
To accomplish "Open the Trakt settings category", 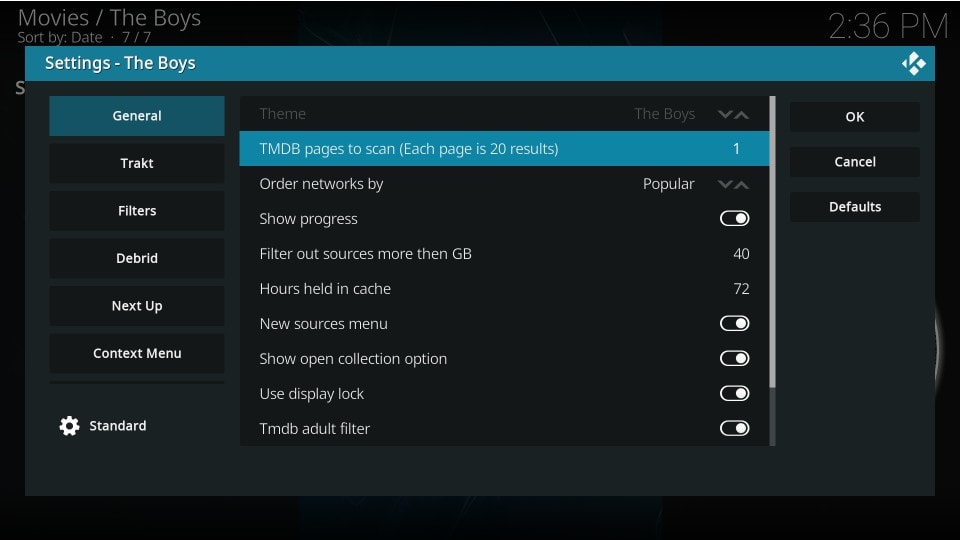I will click(137, 163).
